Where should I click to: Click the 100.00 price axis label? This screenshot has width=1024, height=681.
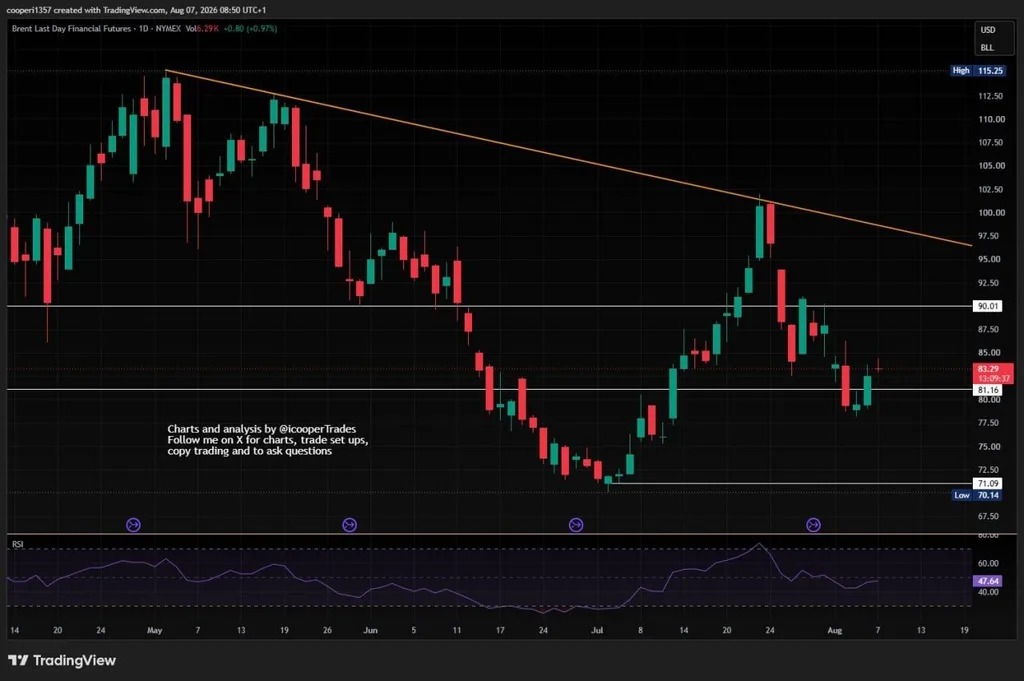click(x=991, y=213)
